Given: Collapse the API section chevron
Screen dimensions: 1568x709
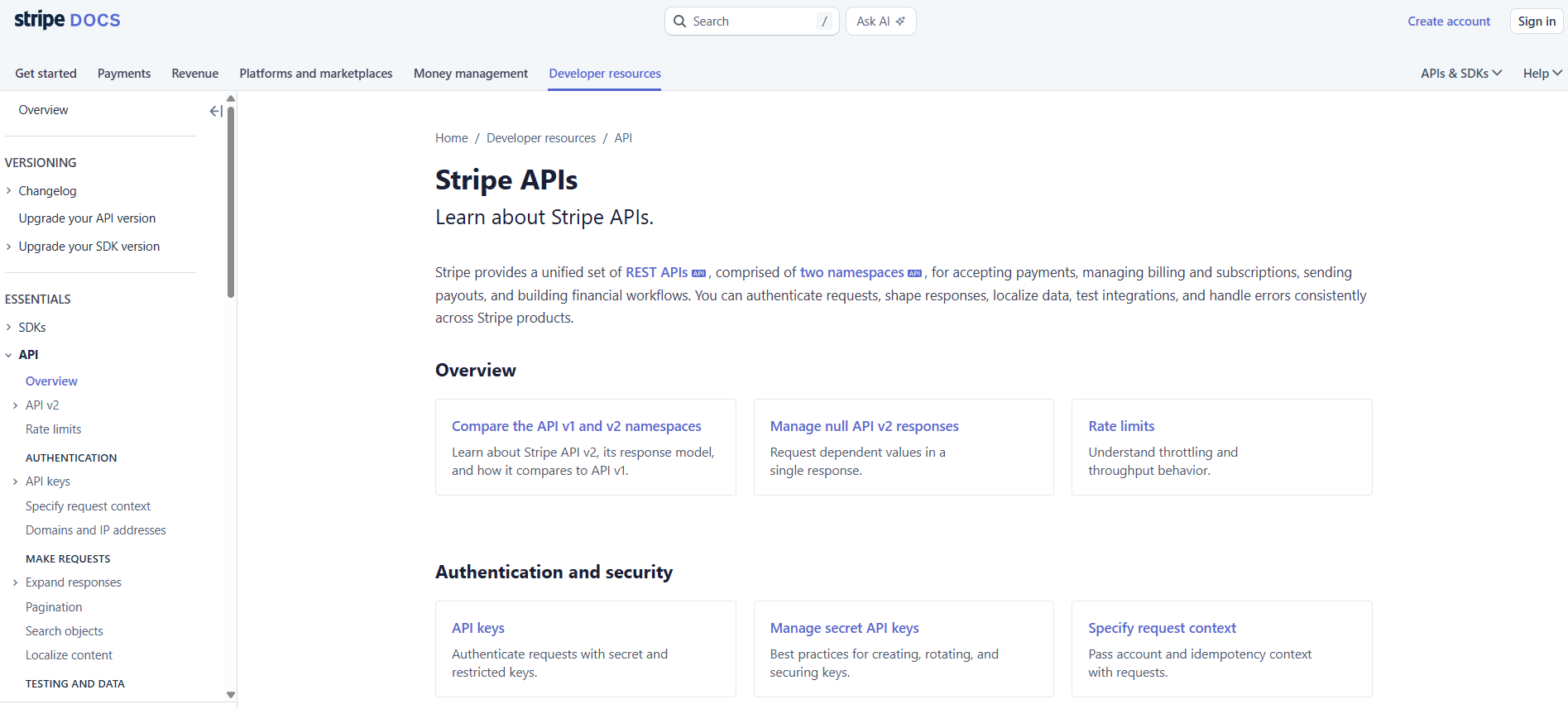Looking at the screenshot, I should coord(9,355).
